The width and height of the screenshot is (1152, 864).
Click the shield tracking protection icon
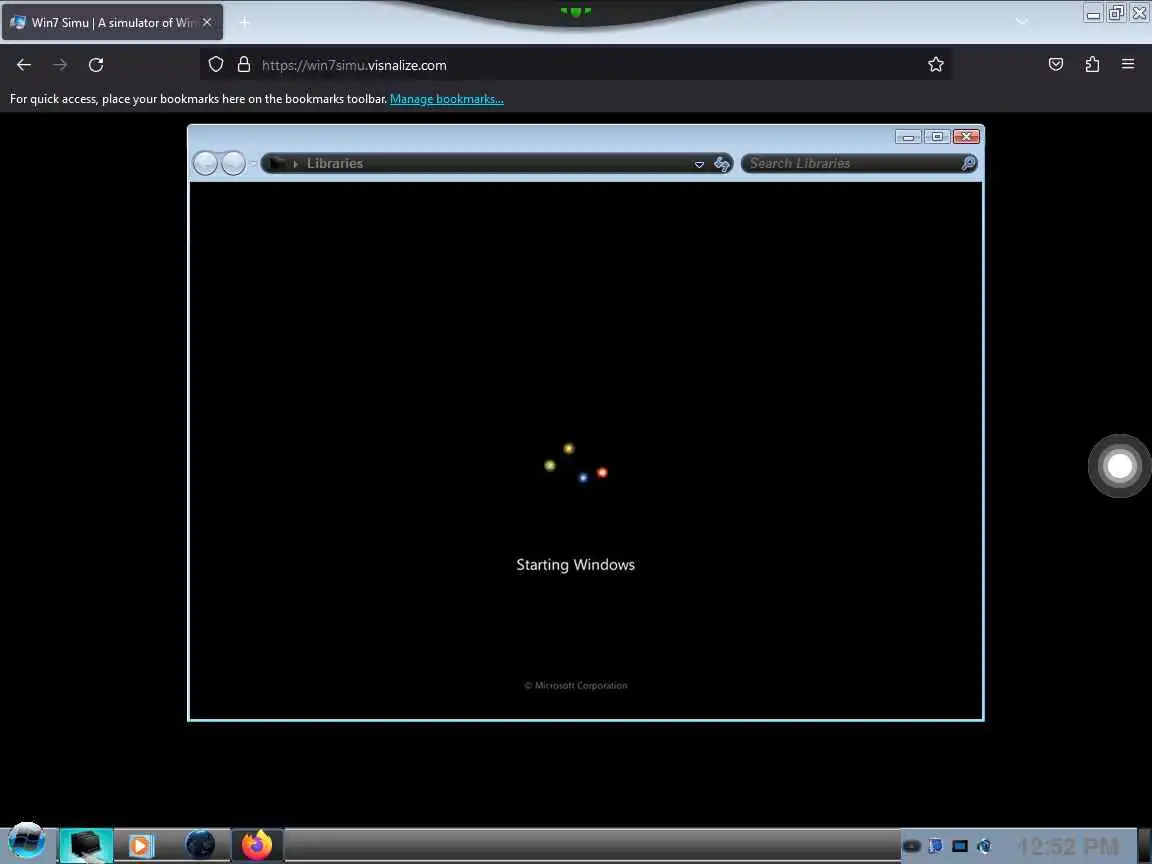(215, 65)
